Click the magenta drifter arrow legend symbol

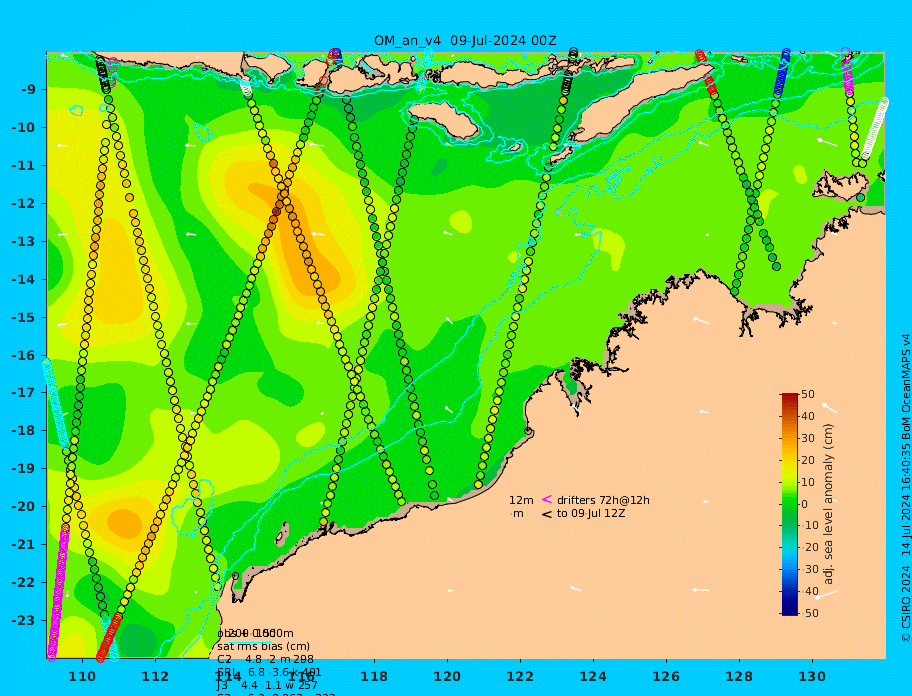547,499
